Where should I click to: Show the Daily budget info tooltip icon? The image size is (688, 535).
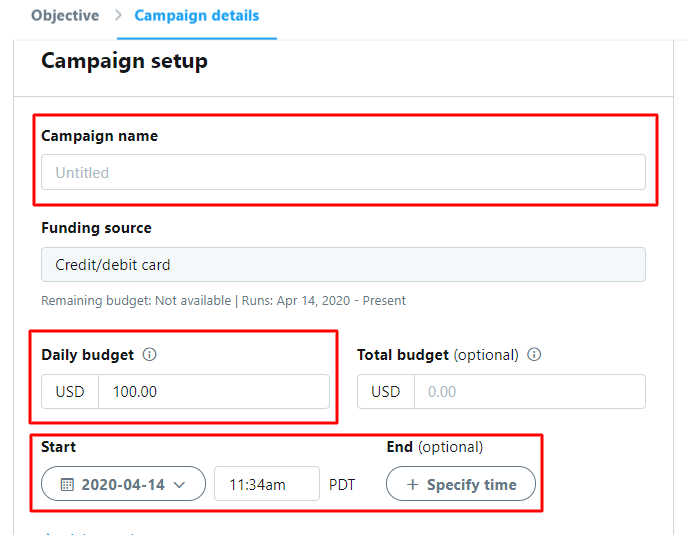click(150, 354)
